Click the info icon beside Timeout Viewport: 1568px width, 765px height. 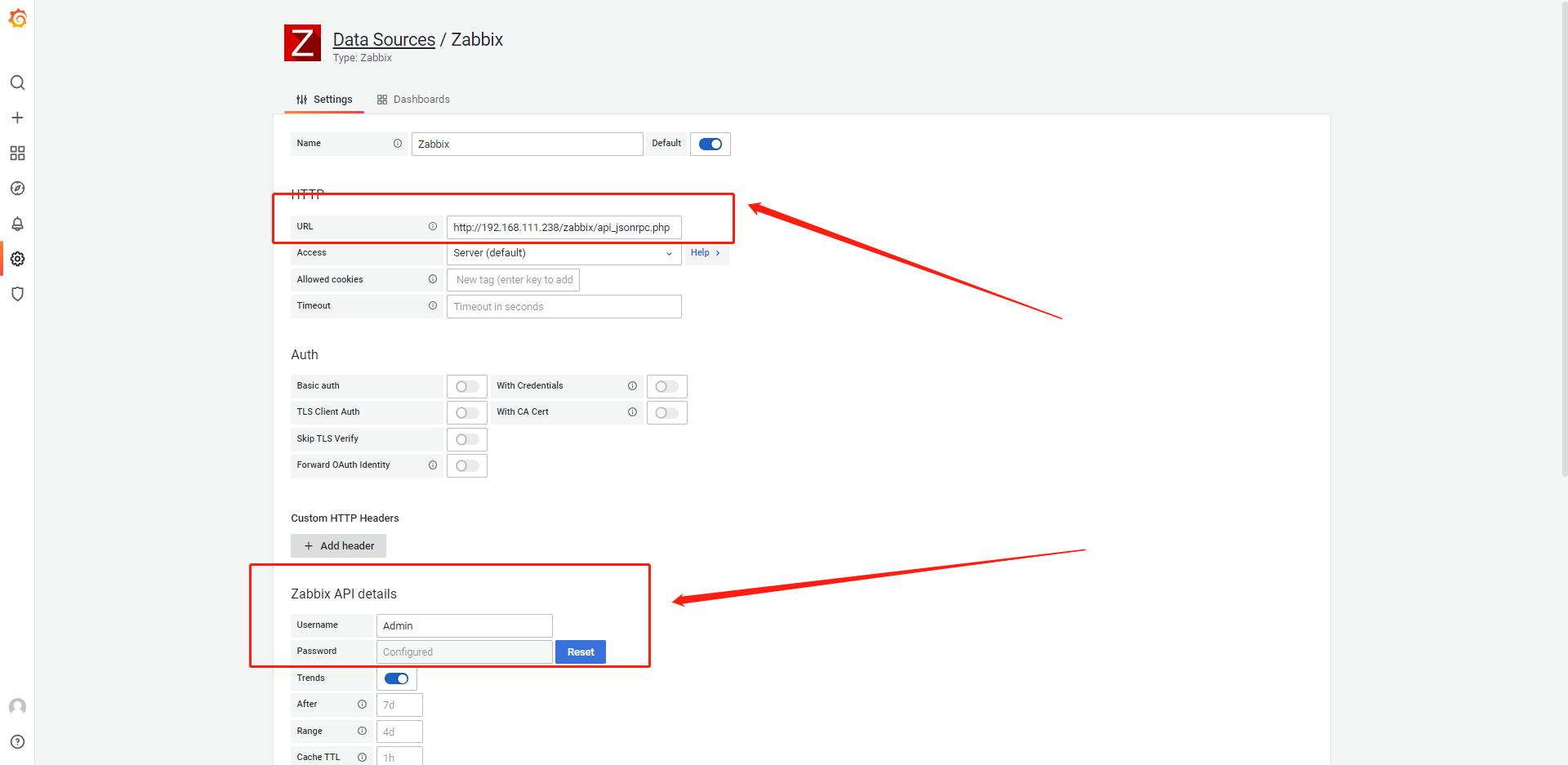[433, 306]
